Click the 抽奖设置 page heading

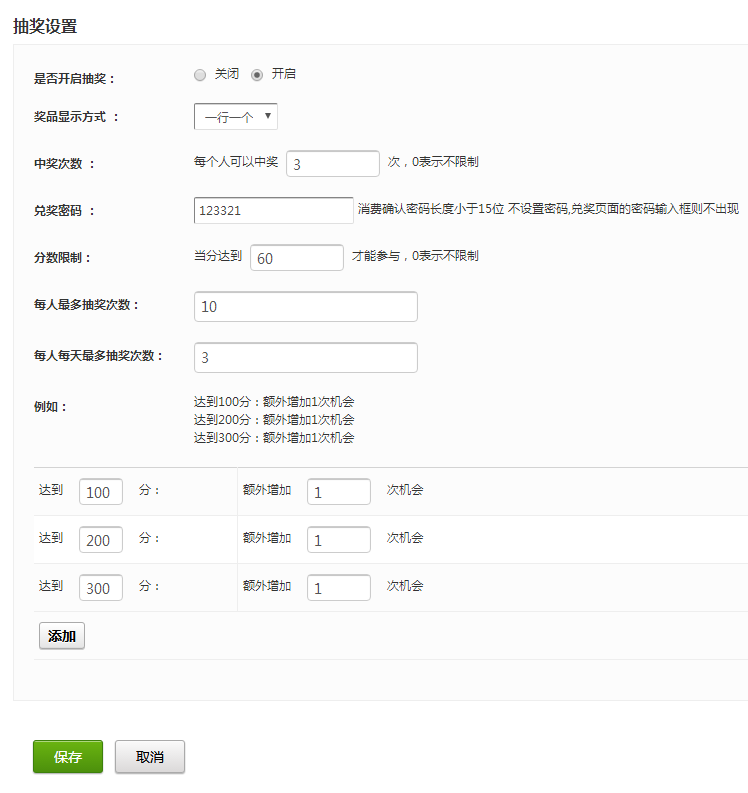[x=45, y=27]
